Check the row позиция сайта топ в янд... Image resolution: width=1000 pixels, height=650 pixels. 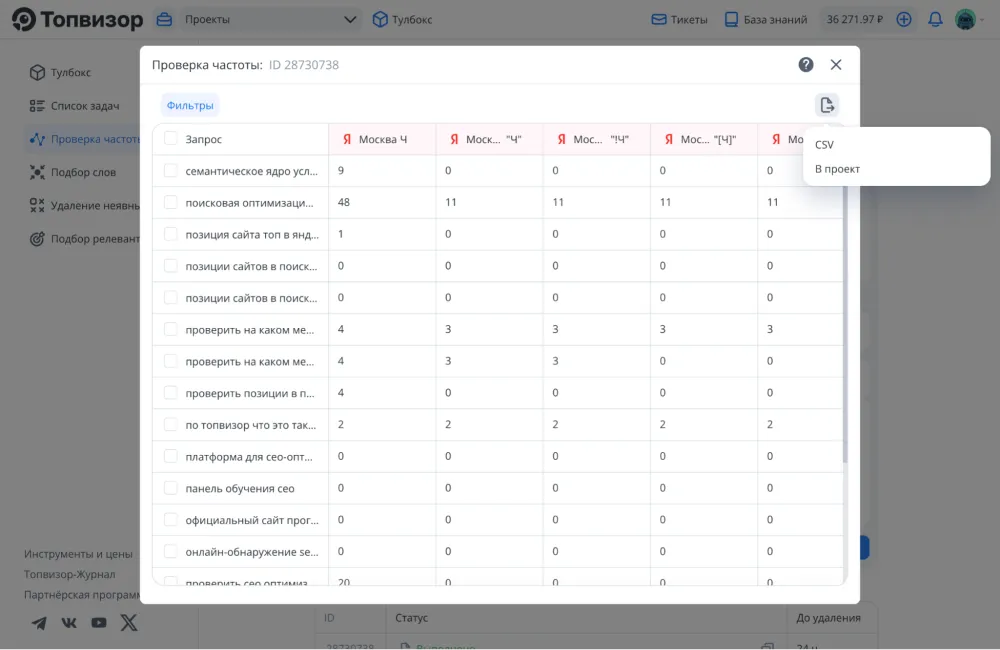(170, 234)
